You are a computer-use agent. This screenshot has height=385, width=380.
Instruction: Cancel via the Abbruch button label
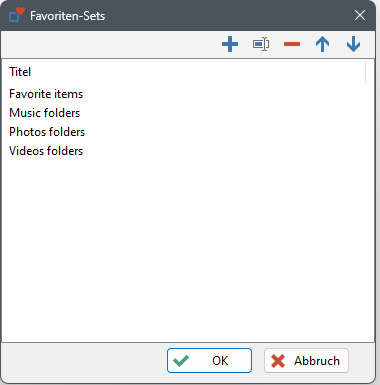click(317, 361)
